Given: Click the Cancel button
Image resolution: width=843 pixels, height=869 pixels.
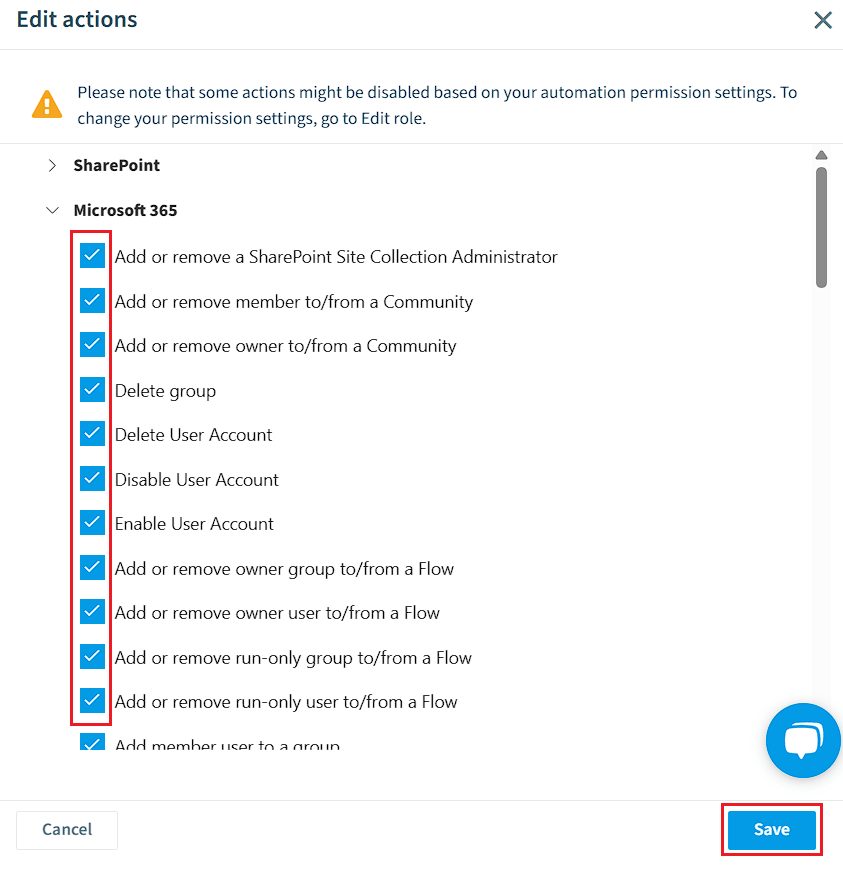Looking at the screenshot, I should coord(67,830).
